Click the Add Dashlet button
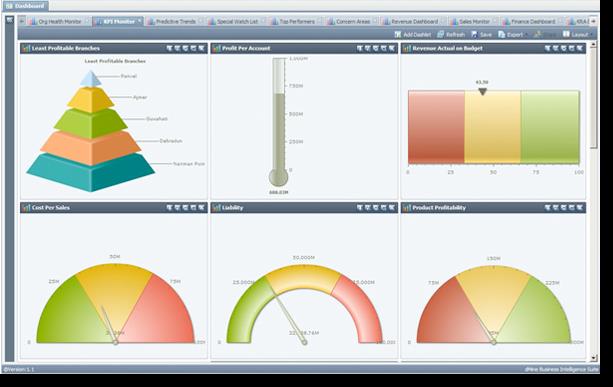The height and width of the screenshot is (387, 613). (x=413, y=34)
